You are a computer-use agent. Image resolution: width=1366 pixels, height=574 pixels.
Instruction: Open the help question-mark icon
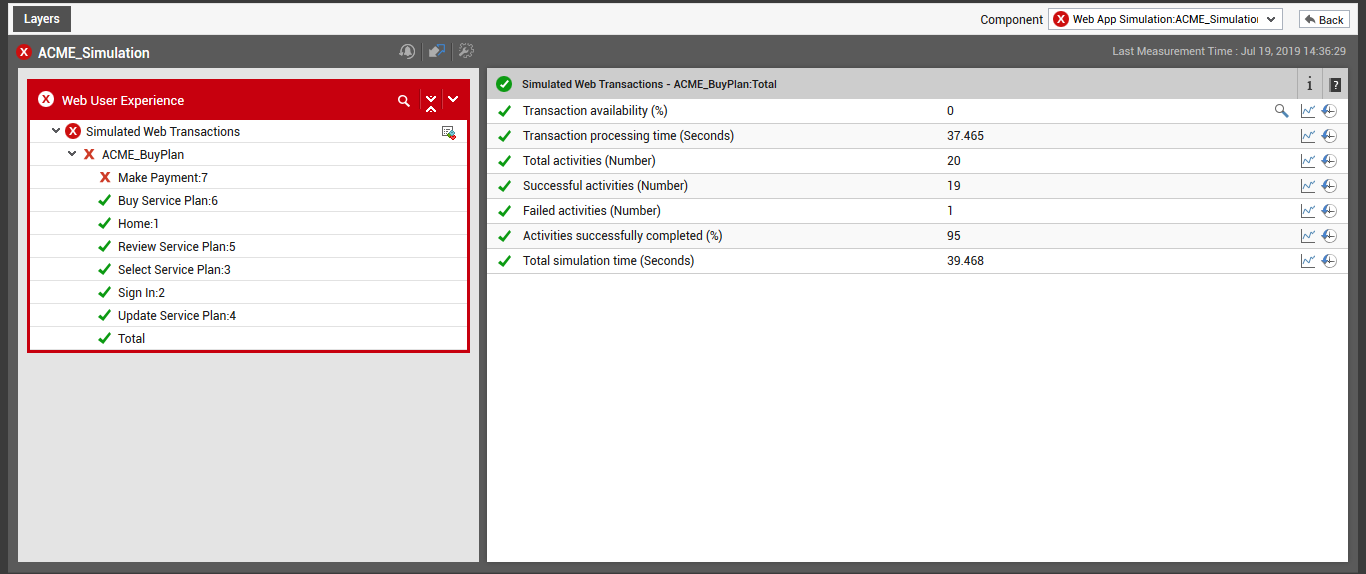pos(1335,84)
